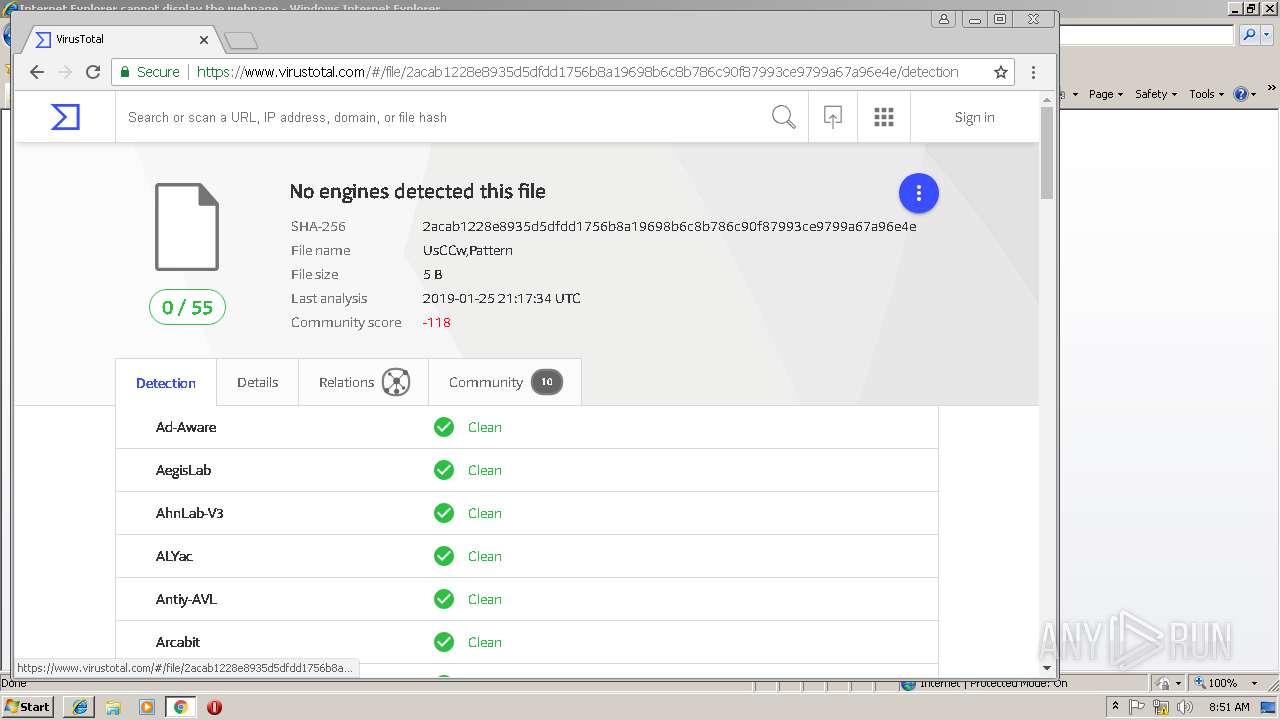1280x720 pixels.
Task: Open the blue round more-actions button
Action: tap(918, 193)
